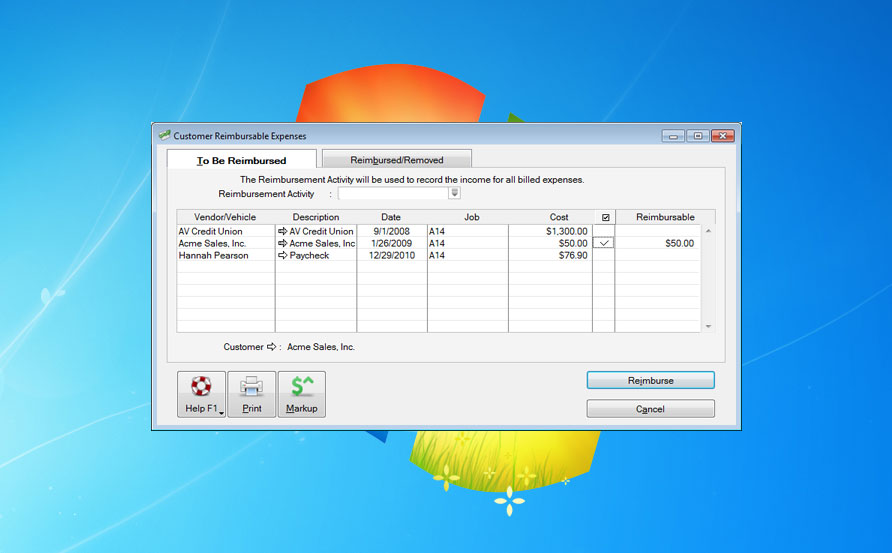The width and height of the screenshot is (892, 553).
Task: Sort by Job column header
Action: (472, 217)
